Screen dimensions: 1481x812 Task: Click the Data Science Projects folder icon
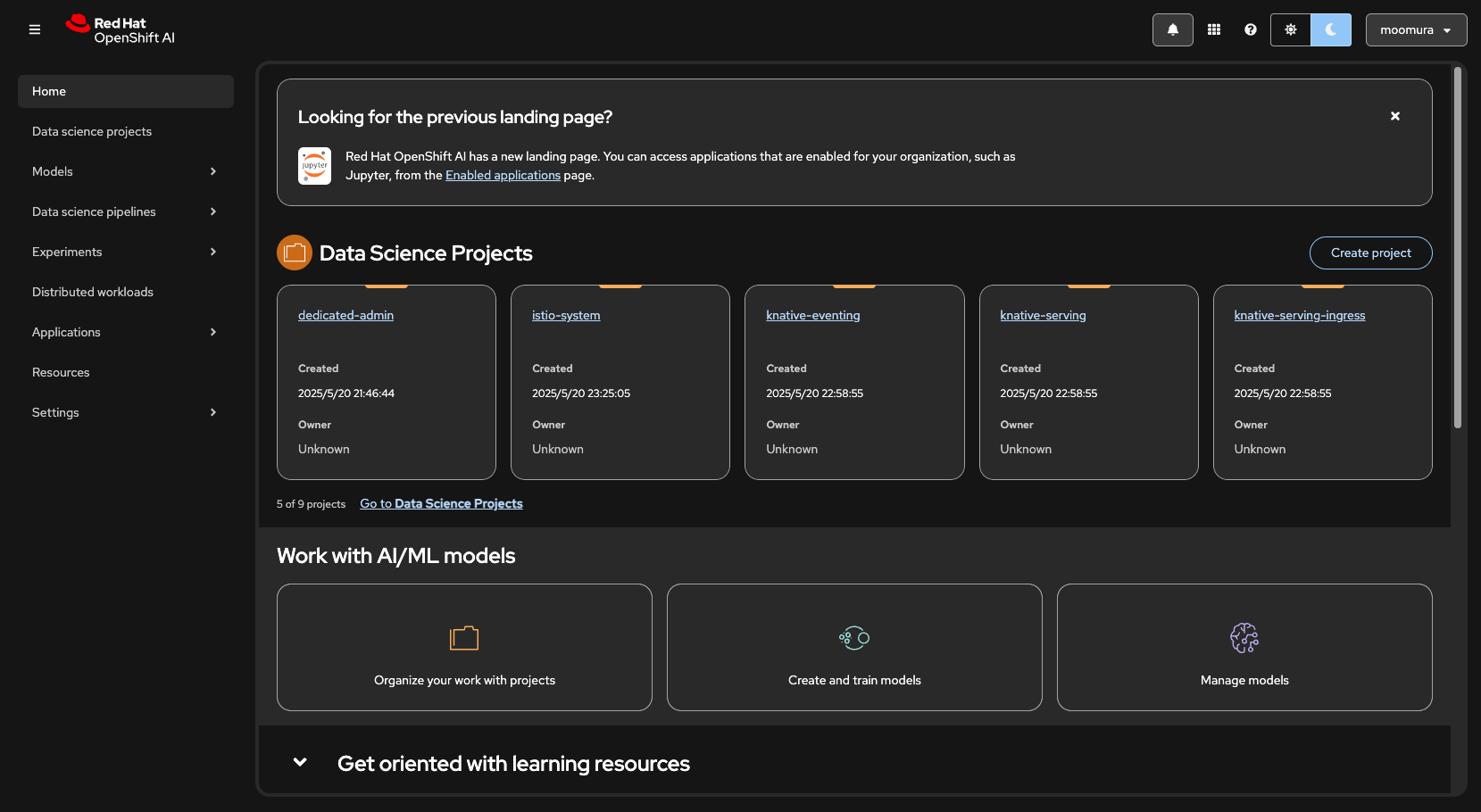point(295,253)
